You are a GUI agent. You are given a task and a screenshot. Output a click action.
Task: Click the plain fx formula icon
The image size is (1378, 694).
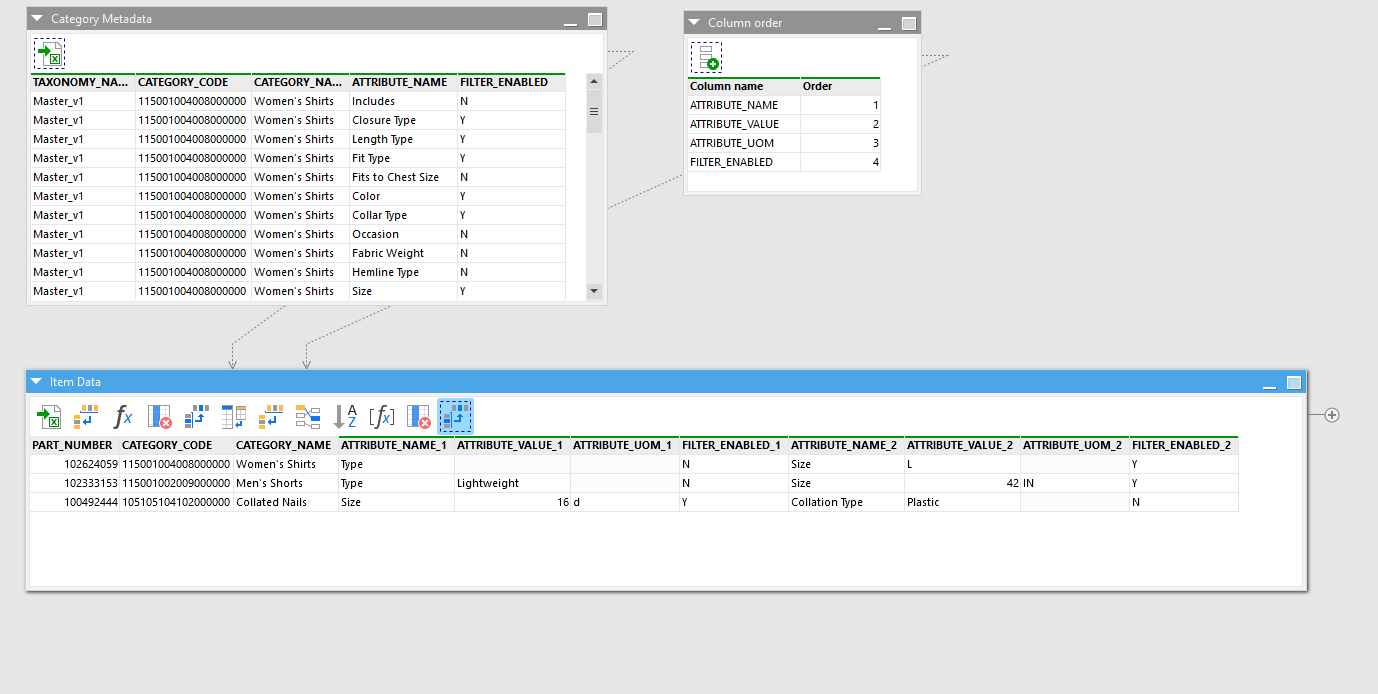pyautogui.click(x=123, y=416)
